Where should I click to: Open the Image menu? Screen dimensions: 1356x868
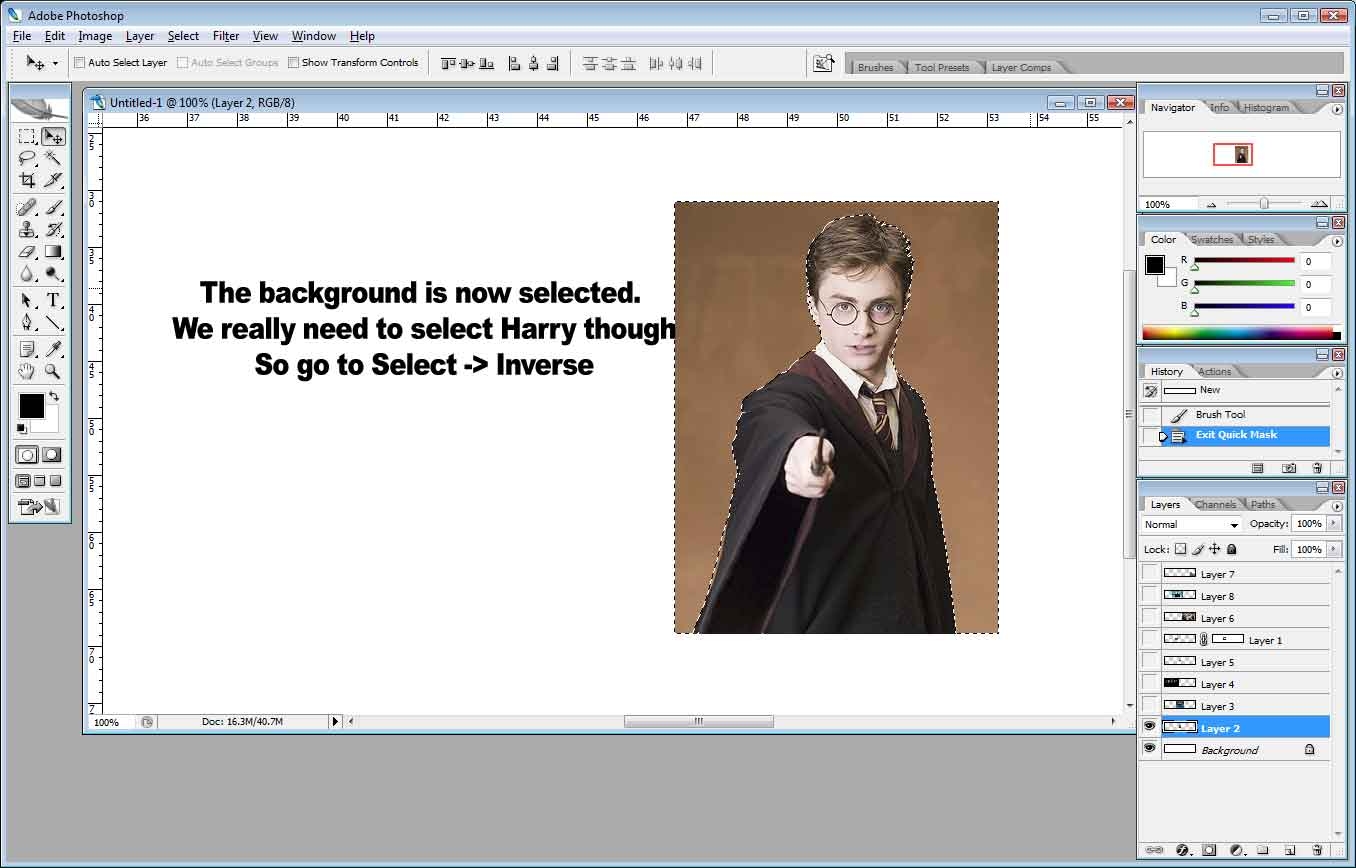[95, 36]
